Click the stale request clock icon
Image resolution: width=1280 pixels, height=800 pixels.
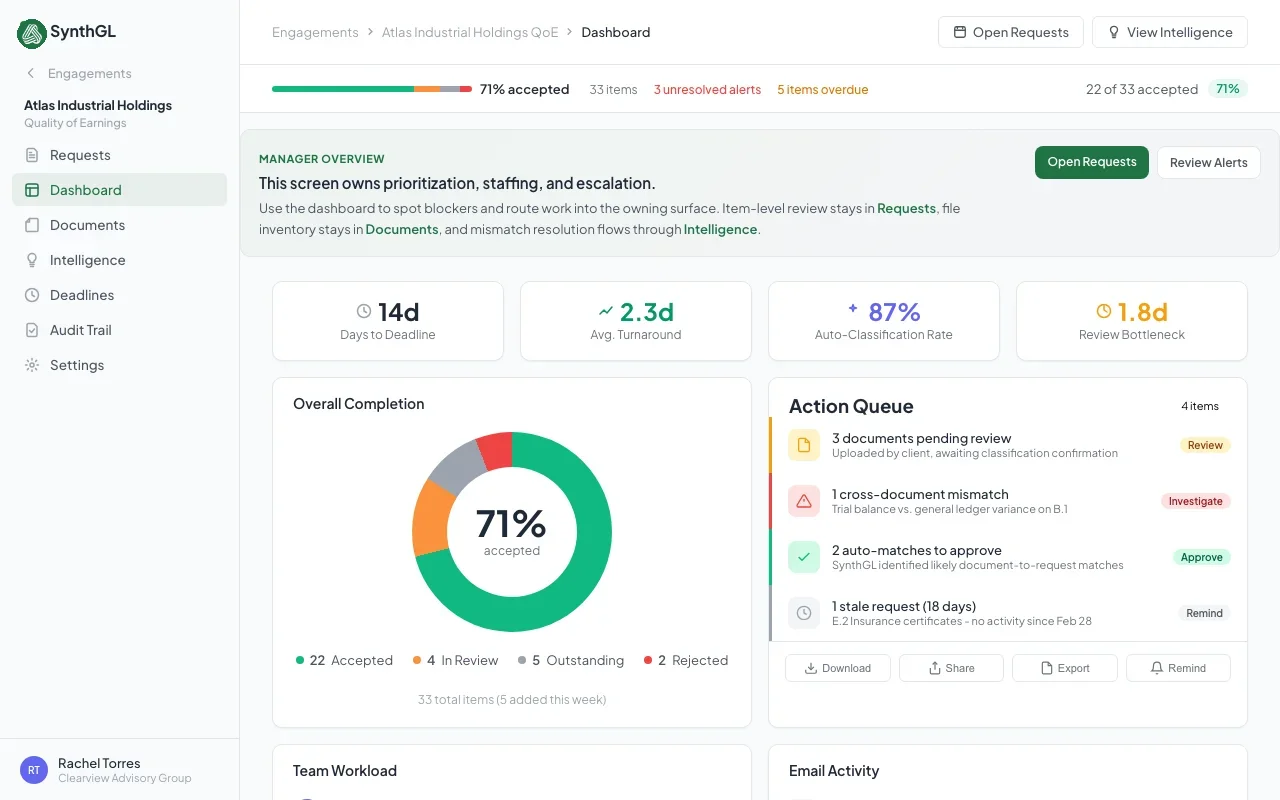(804, 613)
